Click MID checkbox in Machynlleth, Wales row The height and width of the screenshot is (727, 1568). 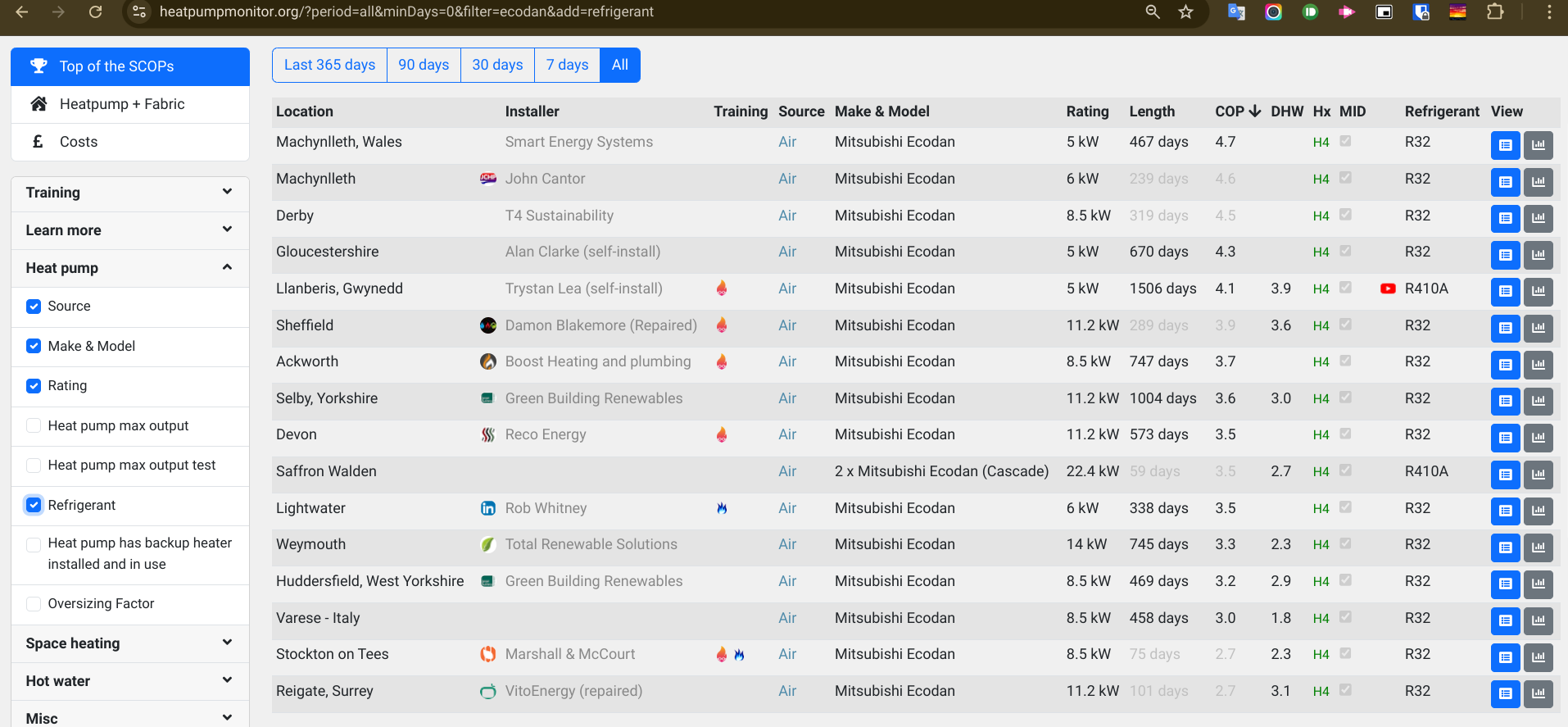click(x=1345, y=141)
